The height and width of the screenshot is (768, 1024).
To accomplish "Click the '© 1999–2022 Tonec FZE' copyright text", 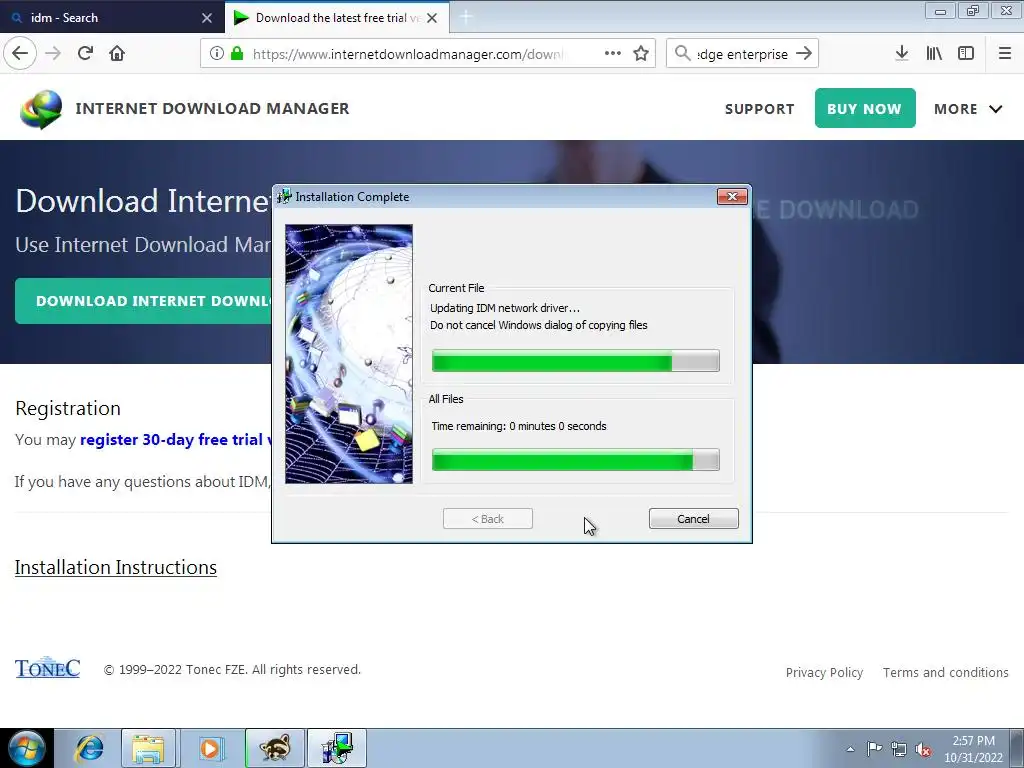I will [x=232, y=669].
